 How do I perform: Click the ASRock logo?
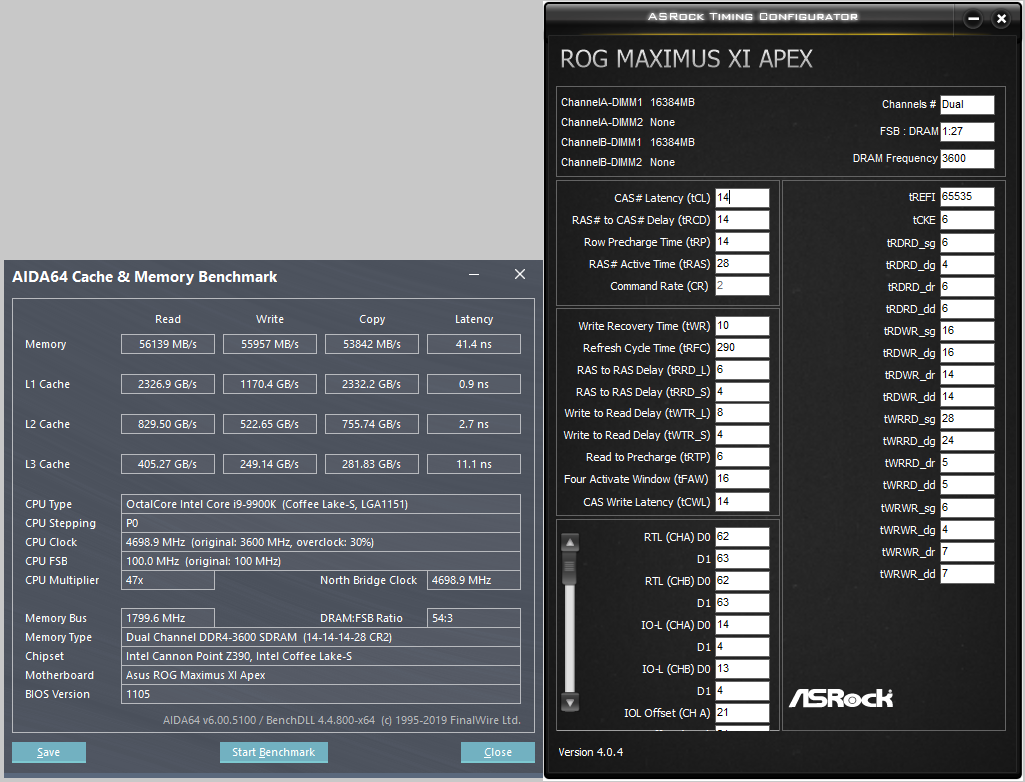tap(841, 698)
